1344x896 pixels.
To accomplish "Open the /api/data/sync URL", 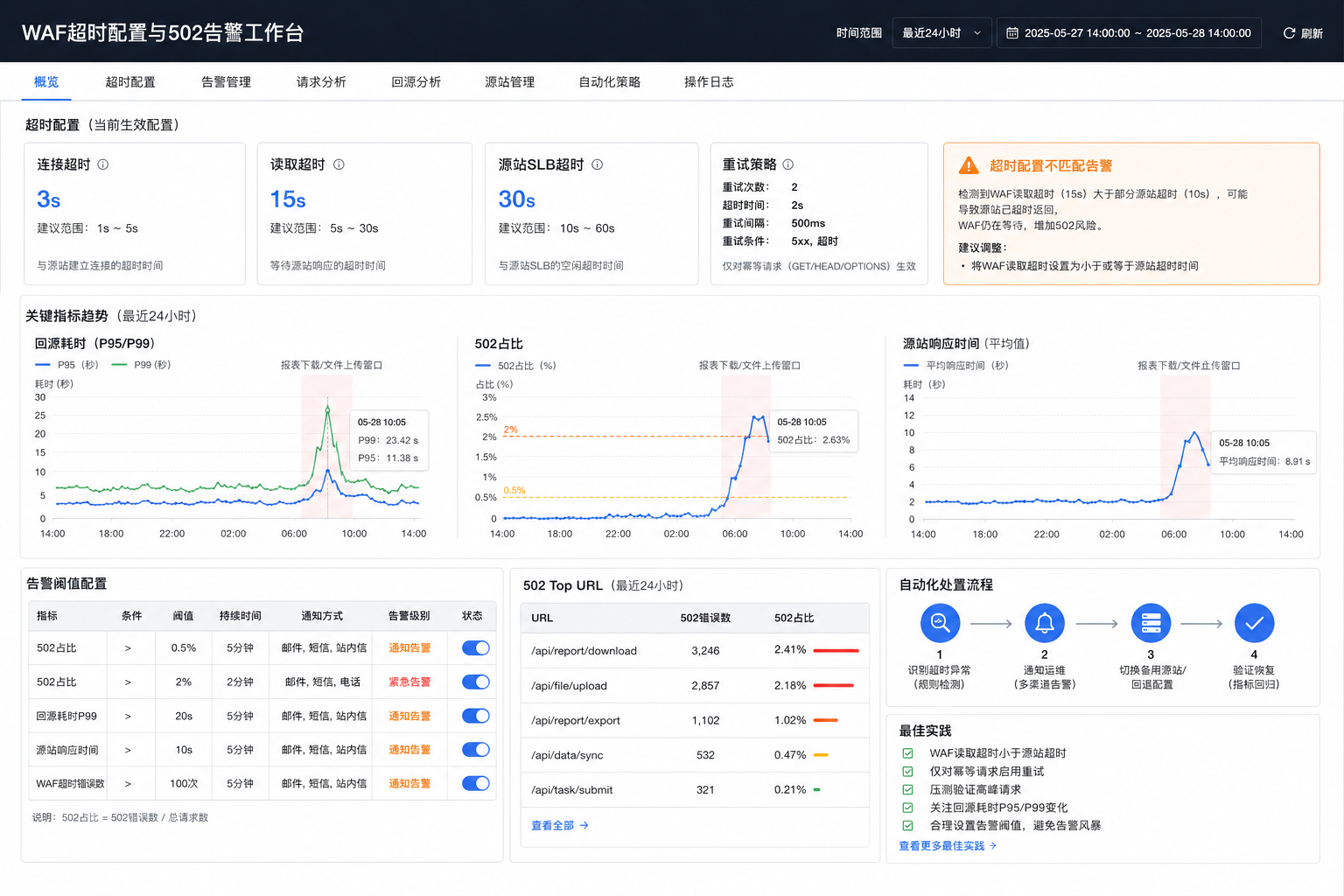I will [x=567, y=755].
